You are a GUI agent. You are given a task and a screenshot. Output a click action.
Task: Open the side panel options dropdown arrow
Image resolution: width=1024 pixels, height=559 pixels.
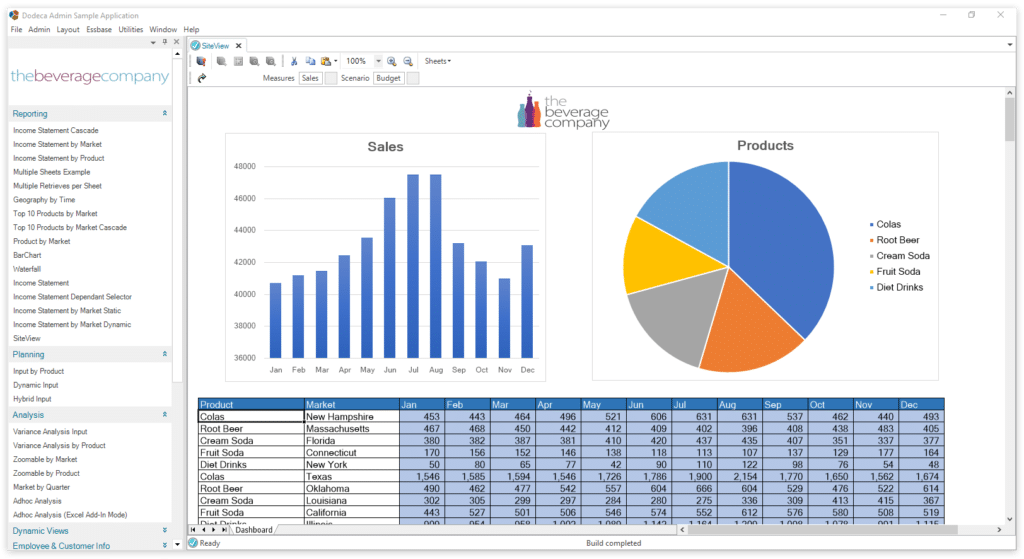pos(153,42)
